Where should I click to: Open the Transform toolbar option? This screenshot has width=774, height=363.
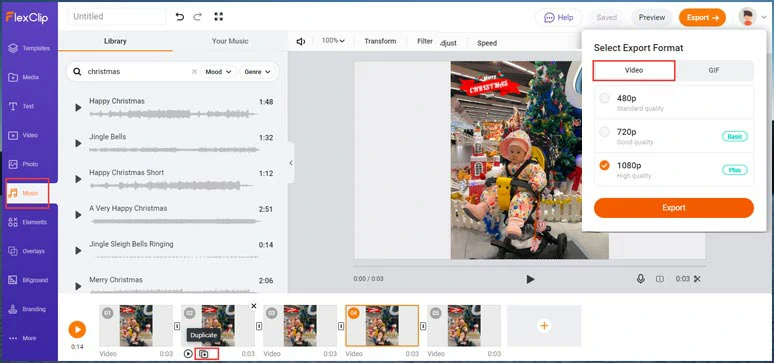(380, 41)
